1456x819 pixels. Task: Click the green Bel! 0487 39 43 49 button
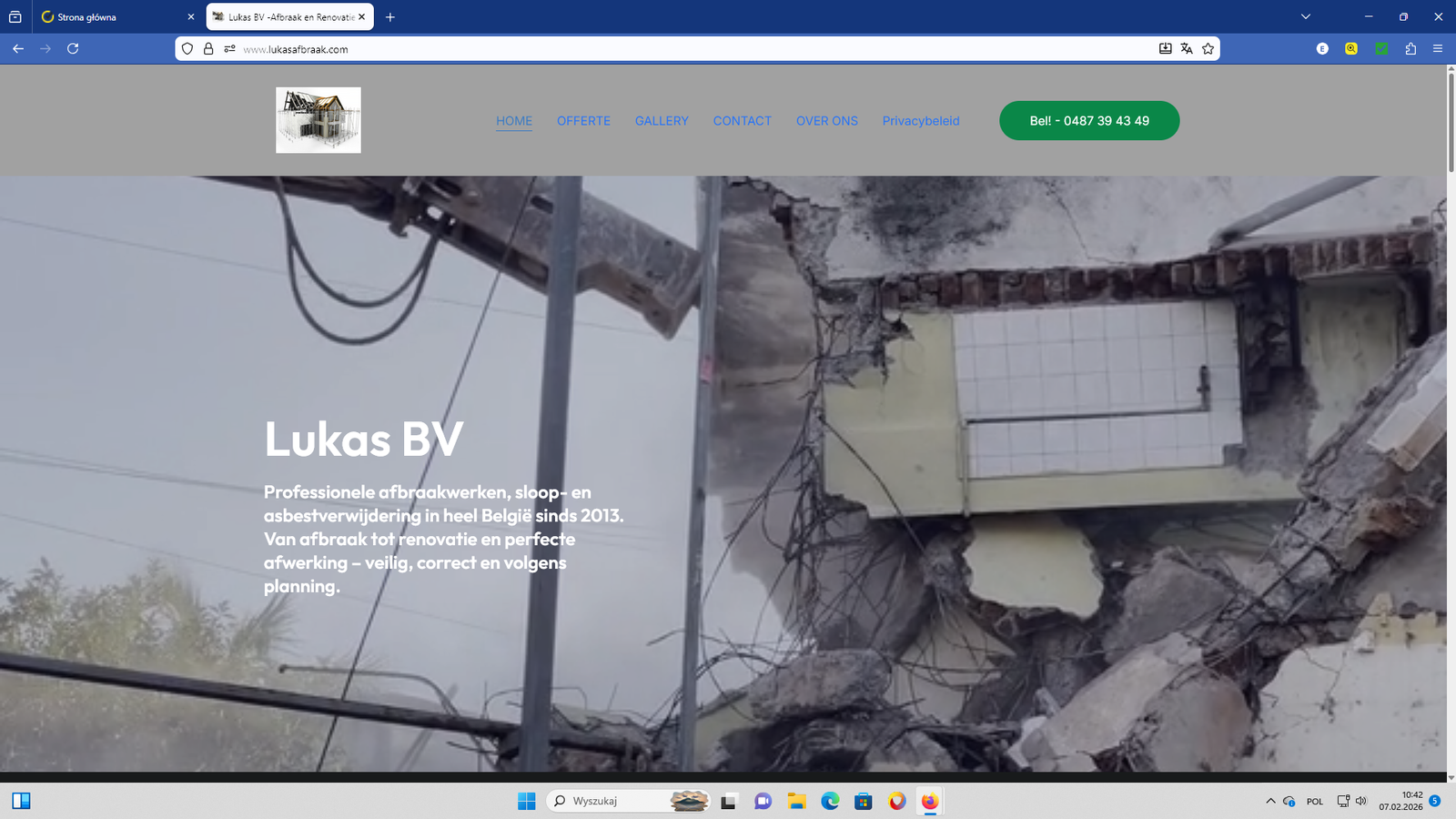click(x=1088, y=121)
